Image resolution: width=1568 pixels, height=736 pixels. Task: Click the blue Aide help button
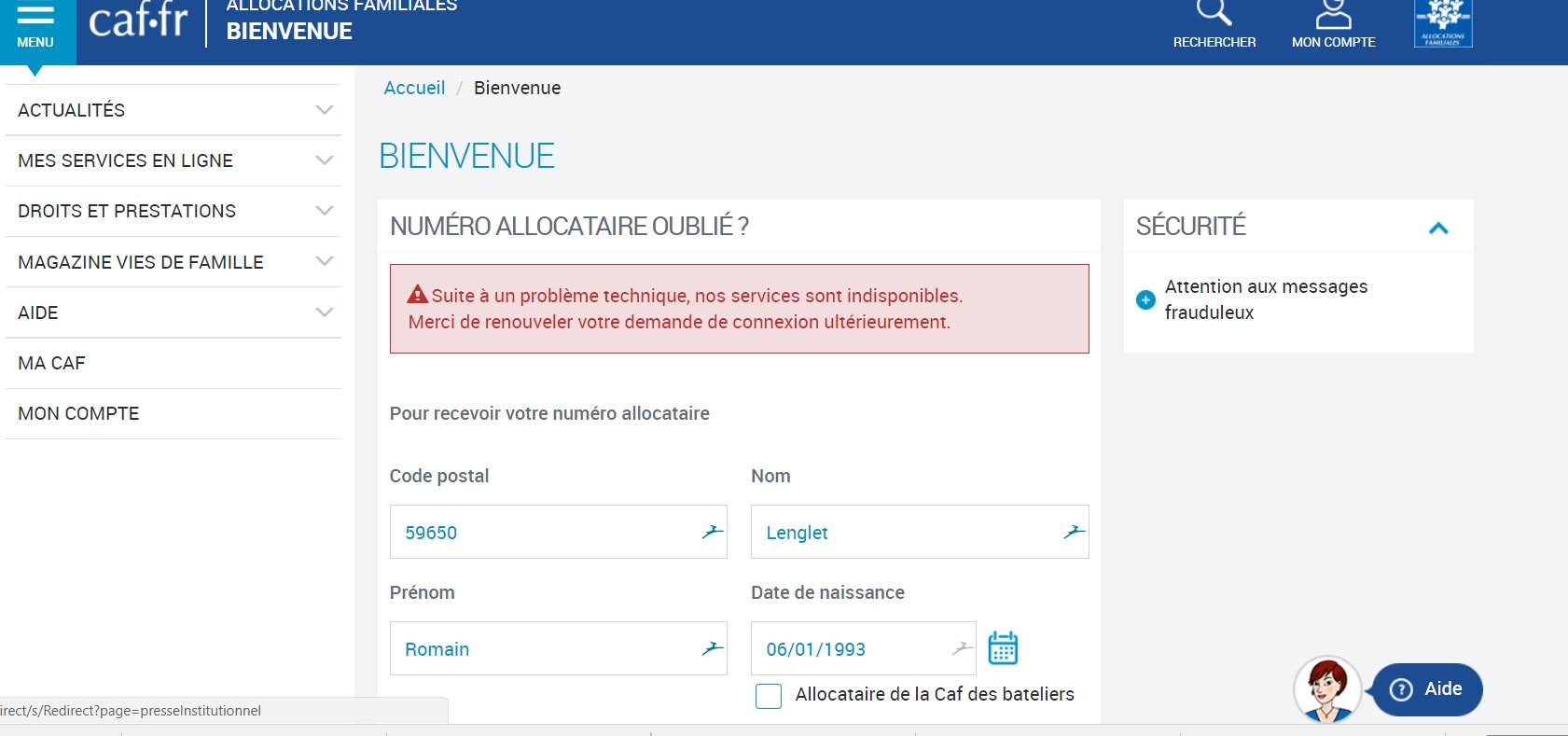[1427, 689]
